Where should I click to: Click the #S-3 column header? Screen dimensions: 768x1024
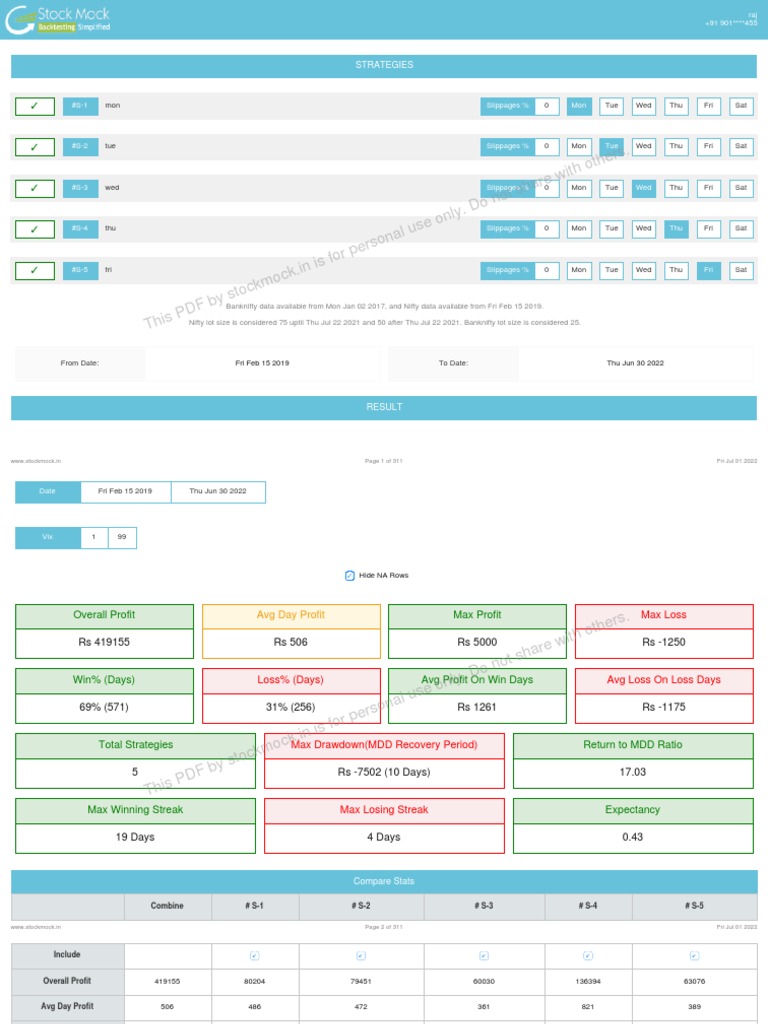pos(484,906)
